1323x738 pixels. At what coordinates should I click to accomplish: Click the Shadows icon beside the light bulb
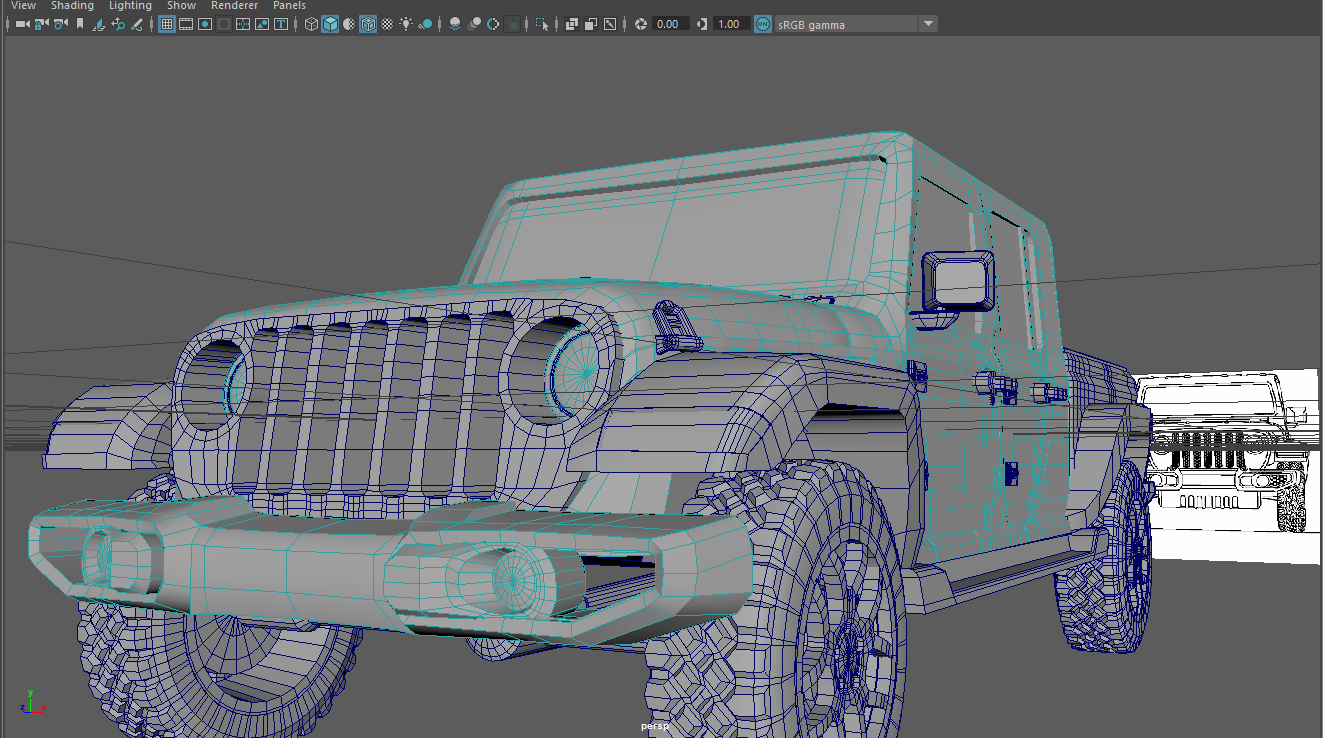[x=426, y=24]
